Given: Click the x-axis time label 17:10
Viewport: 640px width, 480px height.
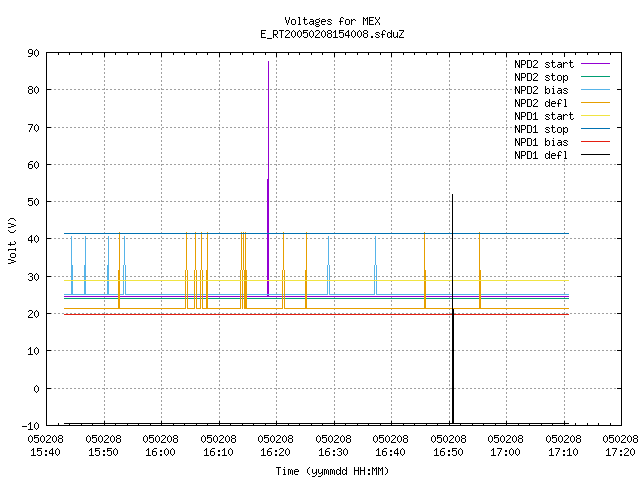Looking at the screenshot, I should point(564,452).
